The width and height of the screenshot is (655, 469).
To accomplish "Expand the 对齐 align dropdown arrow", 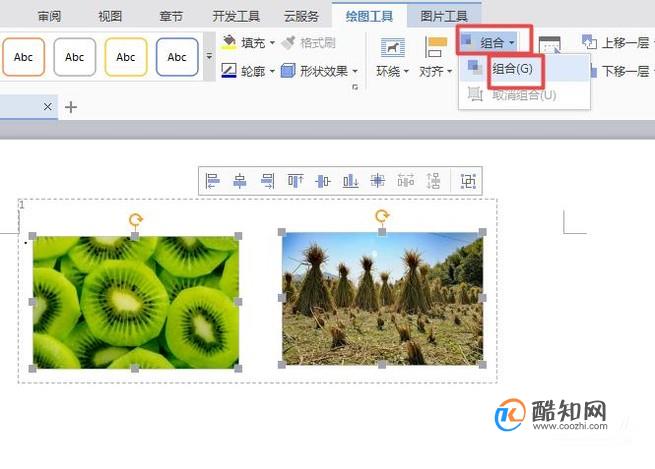I will click(449, 71).
